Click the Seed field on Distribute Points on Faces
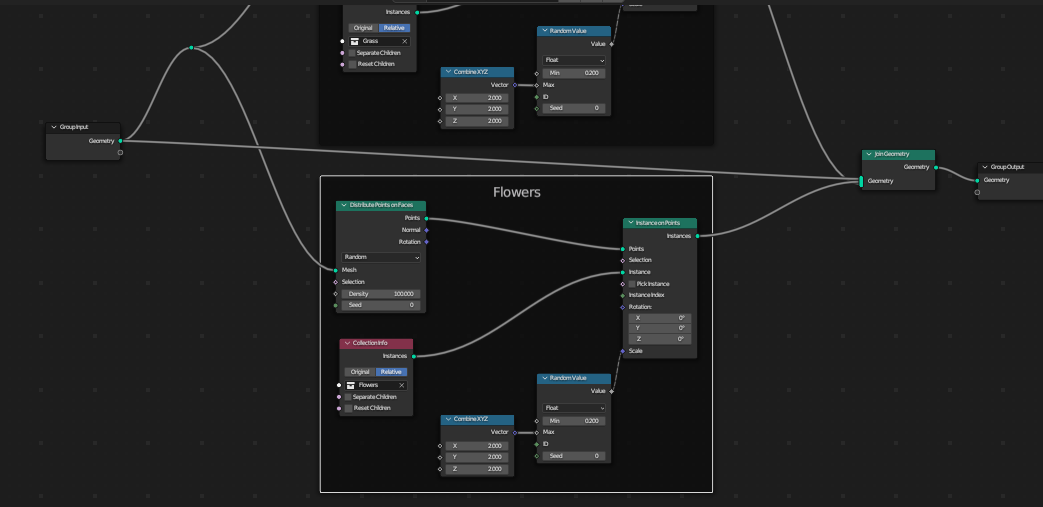Viewport: 1043px width, 507px height. 381,305
